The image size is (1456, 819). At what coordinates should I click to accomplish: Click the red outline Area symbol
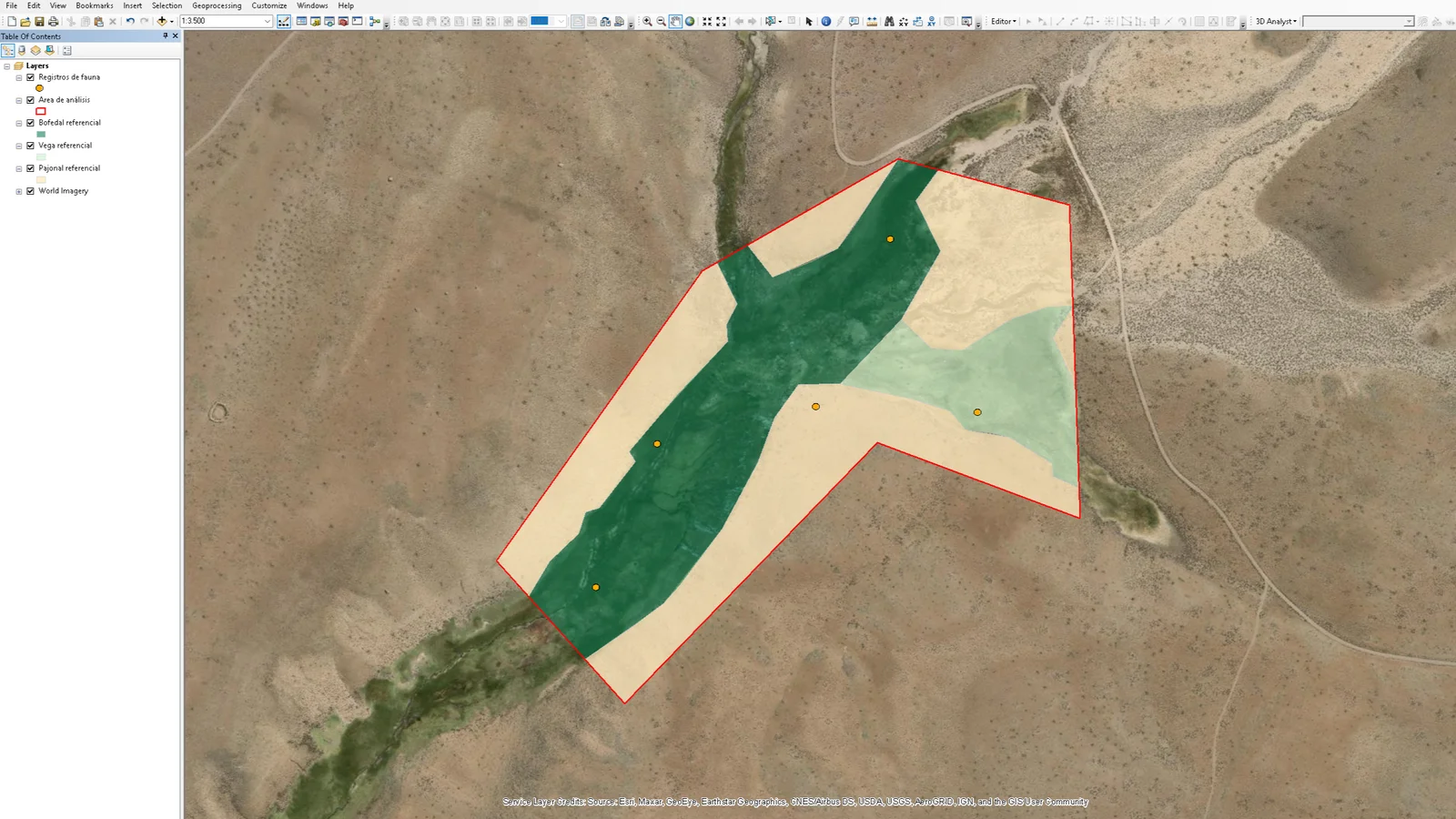tap(40, 111)
